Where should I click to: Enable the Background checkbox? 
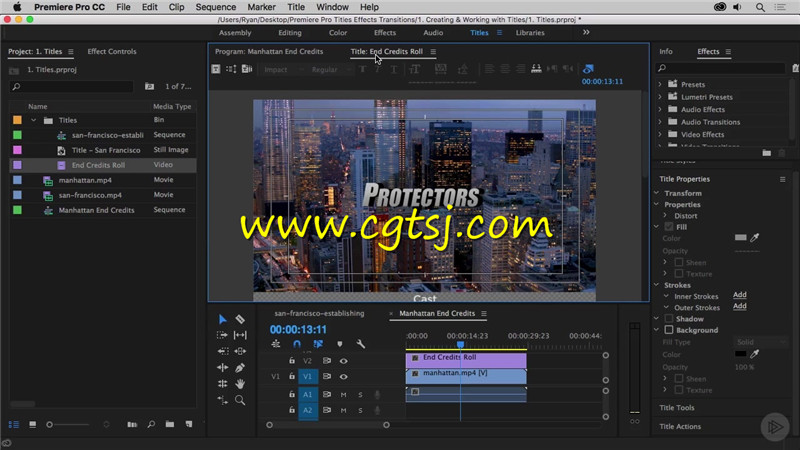(669, 330)
